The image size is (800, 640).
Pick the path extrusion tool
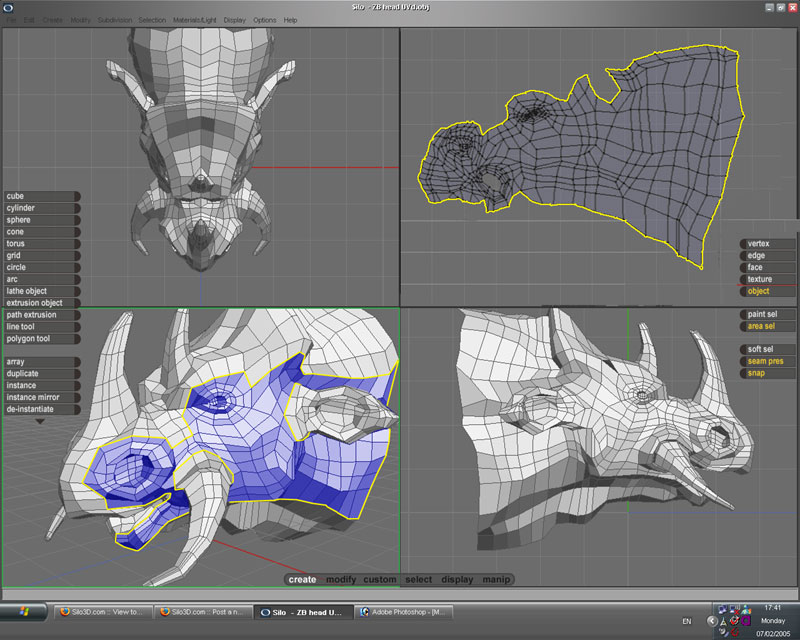40,315
